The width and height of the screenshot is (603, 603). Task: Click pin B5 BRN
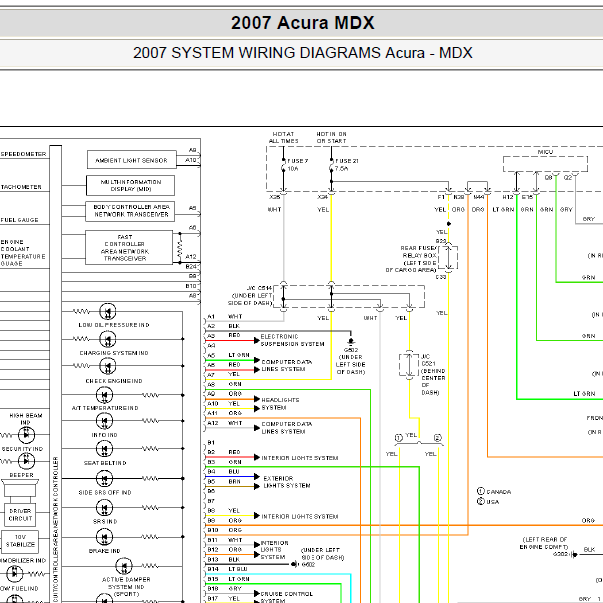tap(224, 481)
